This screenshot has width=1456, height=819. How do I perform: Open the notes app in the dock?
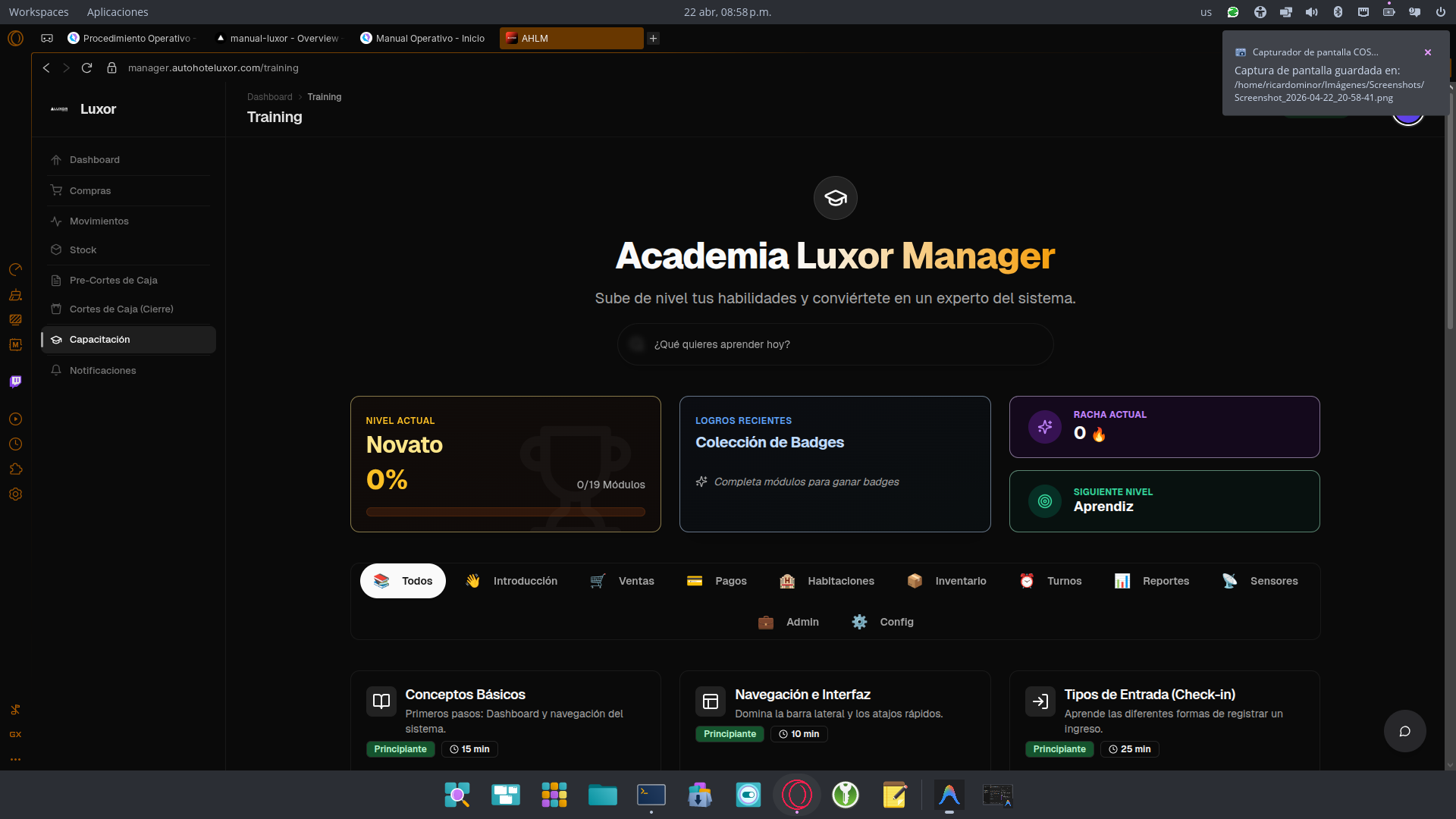pos(894,795)
